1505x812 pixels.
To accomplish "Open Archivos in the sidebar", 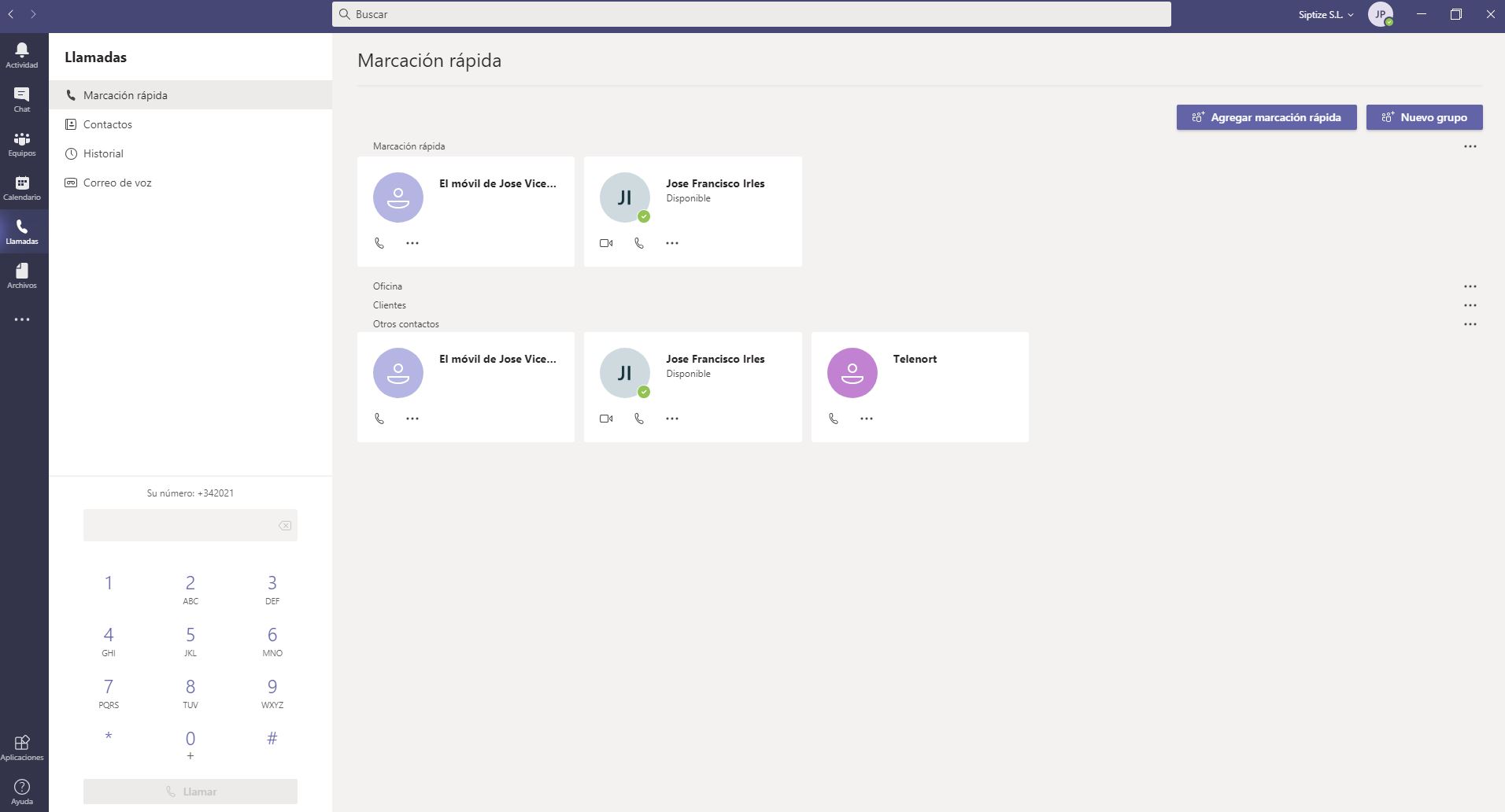I will click(22, 275).
